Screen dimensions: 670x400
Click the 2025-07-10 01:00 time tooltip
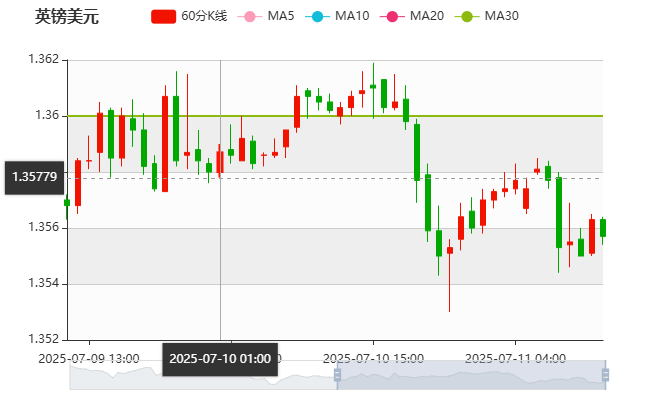pyautogui.click(x=220, y=359)
